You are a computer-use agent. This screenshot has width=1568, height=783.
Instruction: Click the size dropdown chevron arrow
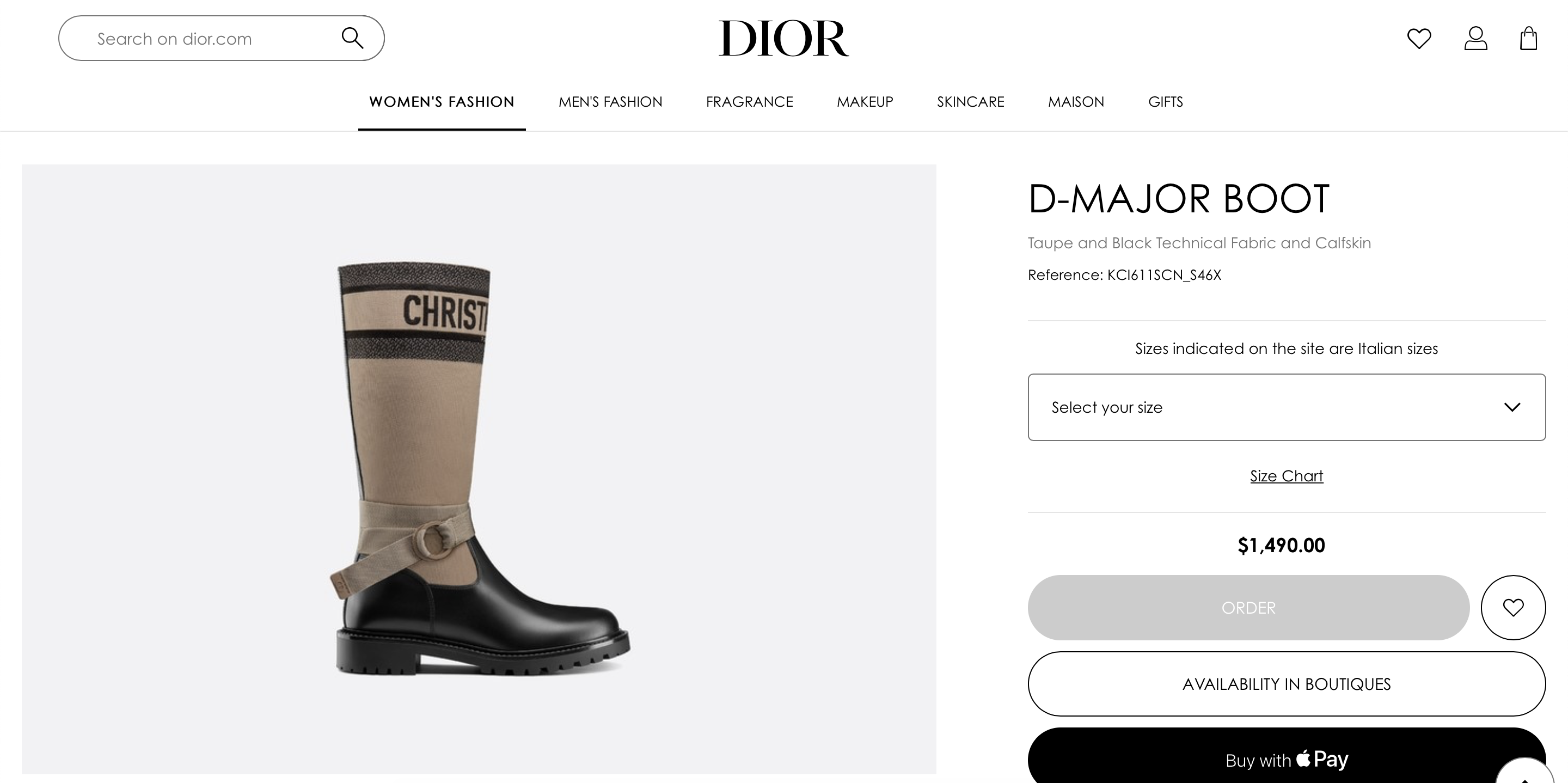pos(1512,407)
